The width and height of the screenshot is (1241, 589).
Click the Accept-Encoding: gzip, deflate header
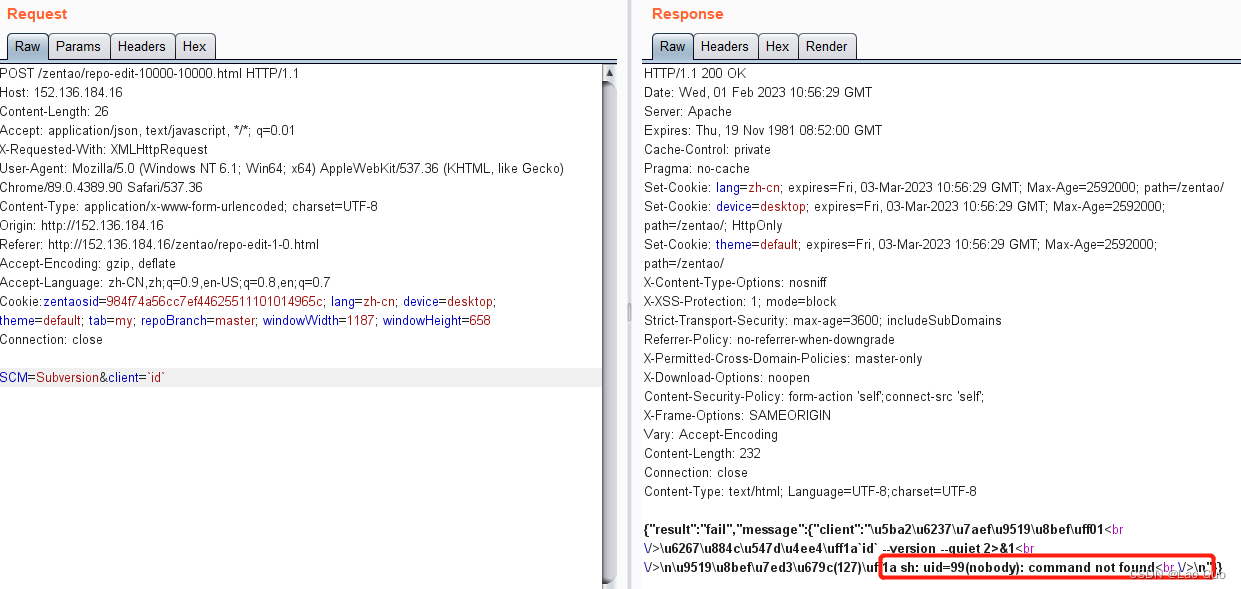pos(88,264)
